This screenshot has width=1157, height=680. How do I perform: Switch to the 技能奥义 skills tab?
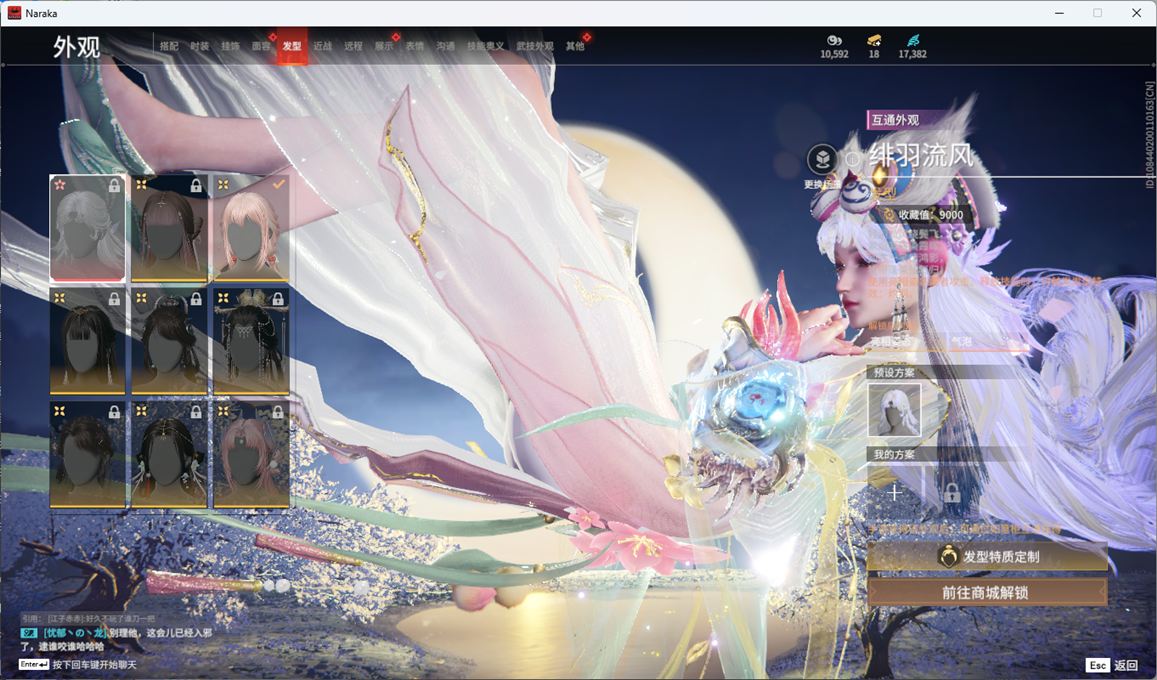point(486,46)
